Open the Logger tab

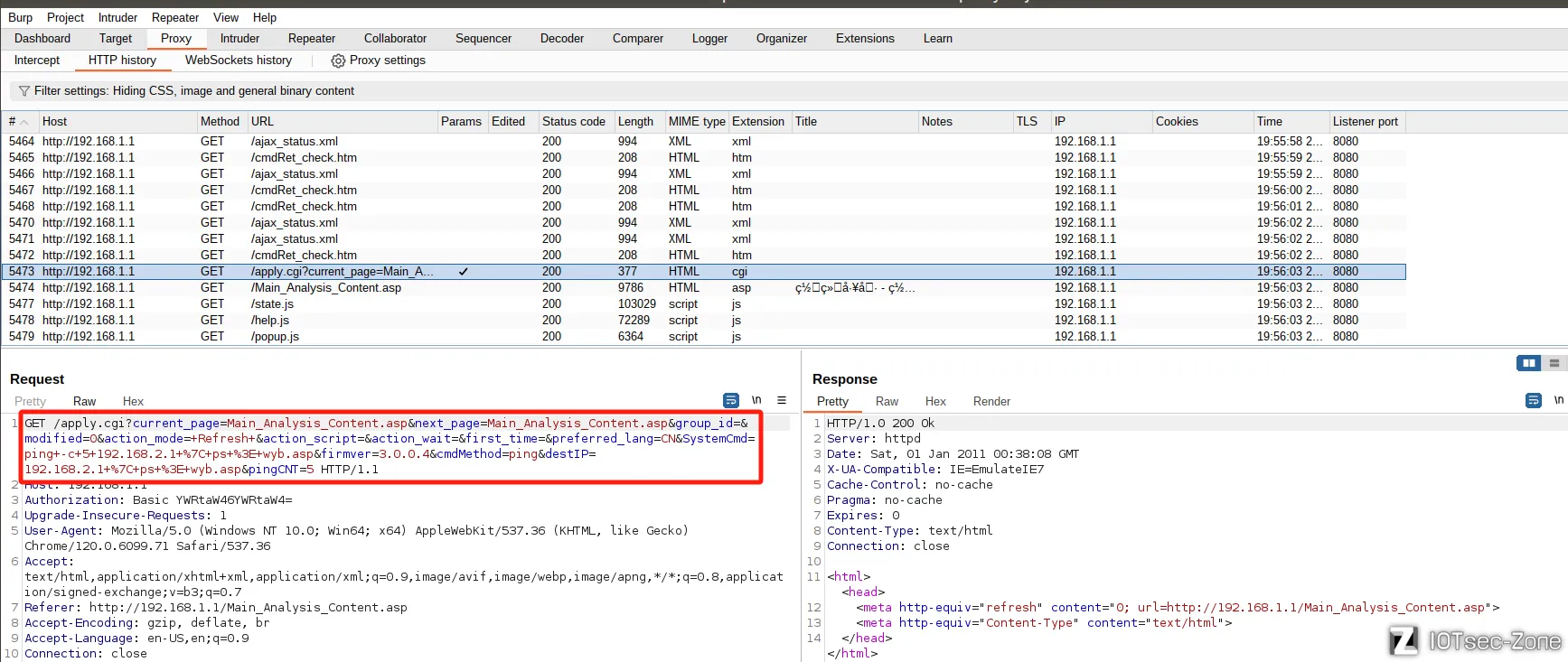(709, 39)
